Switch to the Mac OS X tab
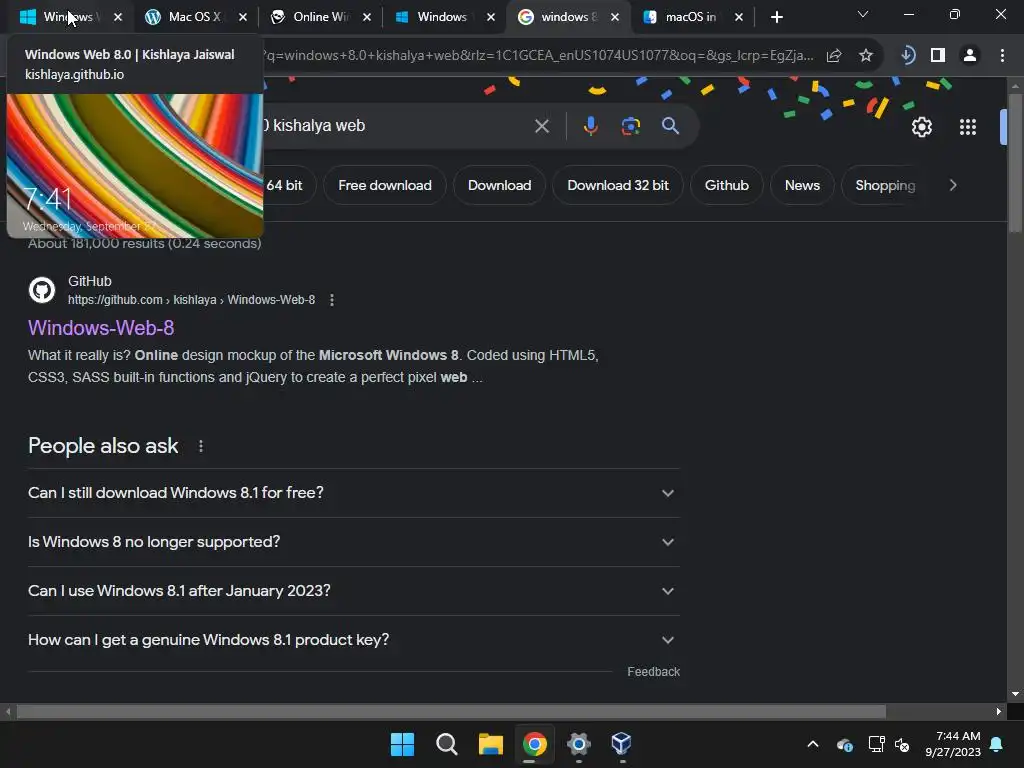This screenshot has width=1024, height=768. pyautogui.click(x=196, y=17)
